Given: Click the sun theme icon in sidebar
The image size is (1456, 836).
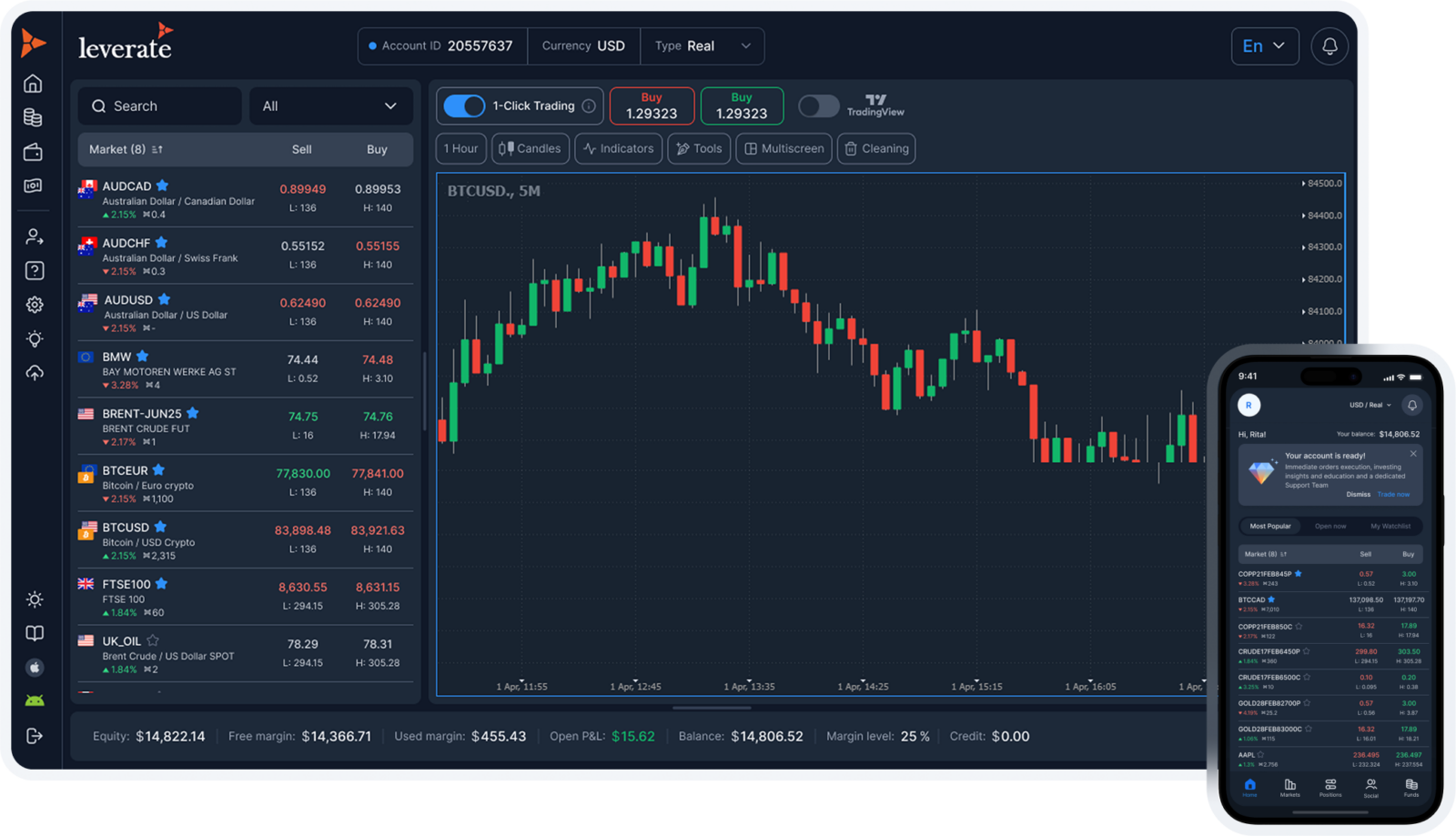Looking at the screenshot, I should pyautogui.click(x=34, y=599).
